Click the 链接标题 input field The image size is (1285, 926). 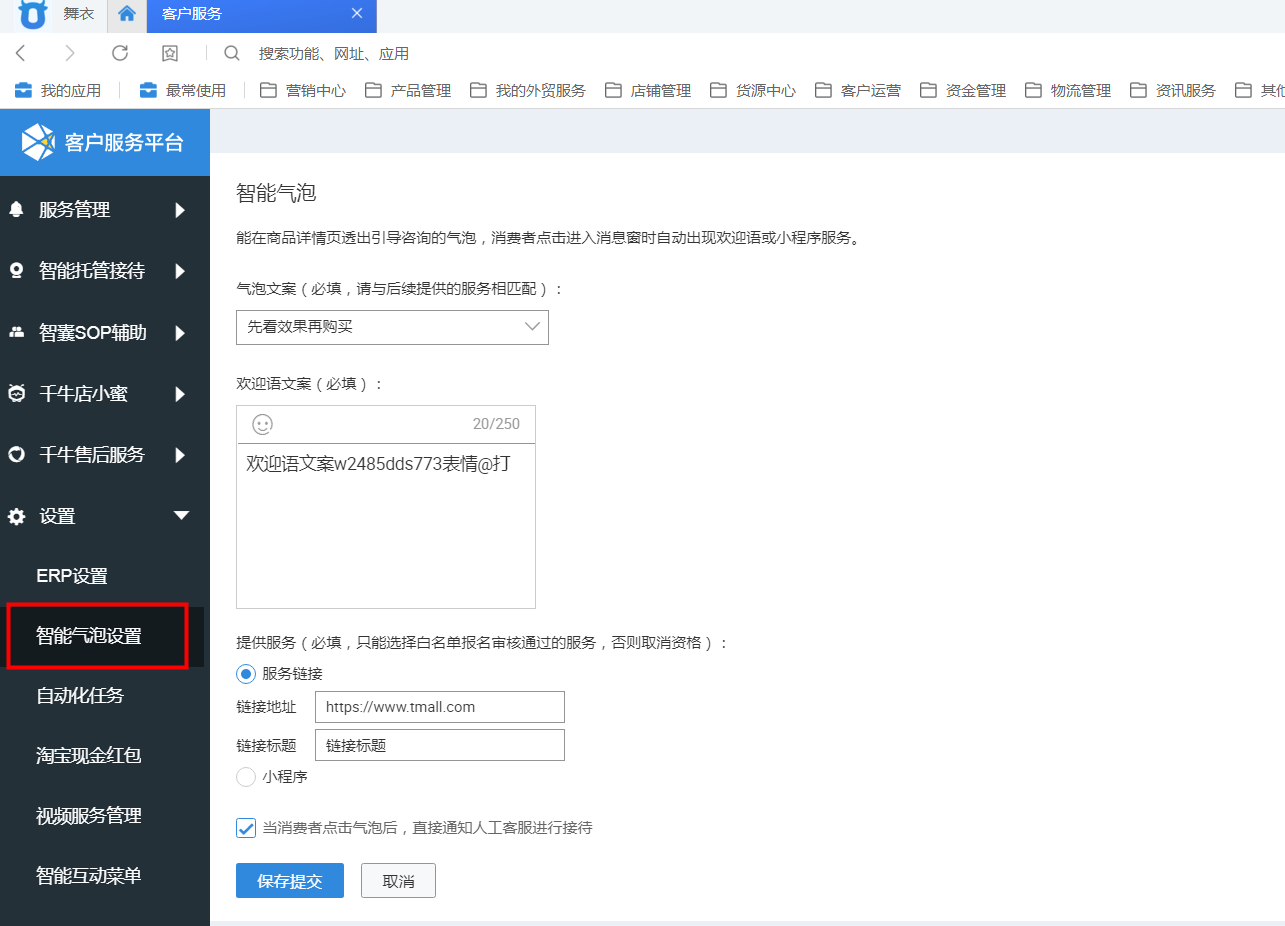[x=440, y=745]
